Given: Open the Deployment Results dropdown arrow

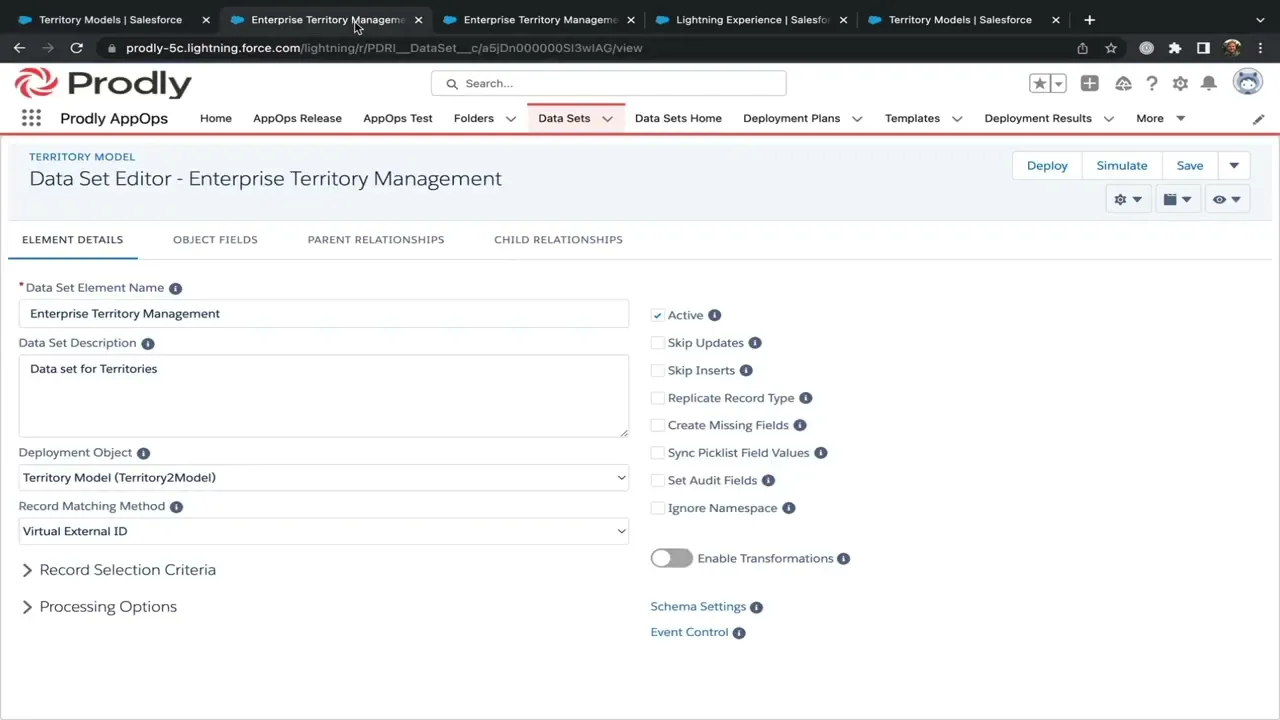Looking at the screenshot, I should pos(1108,119).
